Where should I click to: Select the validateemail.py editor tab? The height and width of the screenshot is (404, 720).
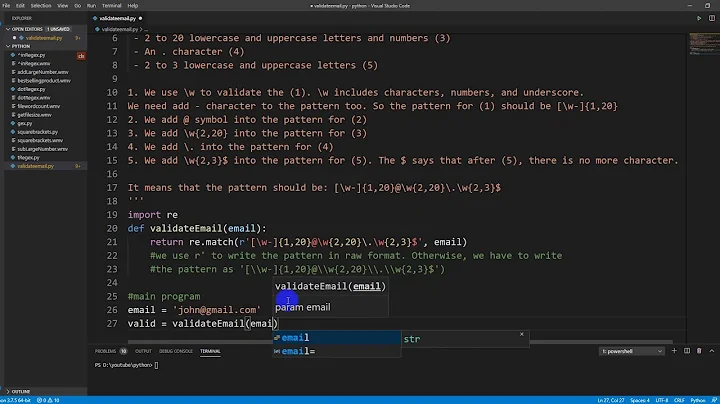coord(118,18)
